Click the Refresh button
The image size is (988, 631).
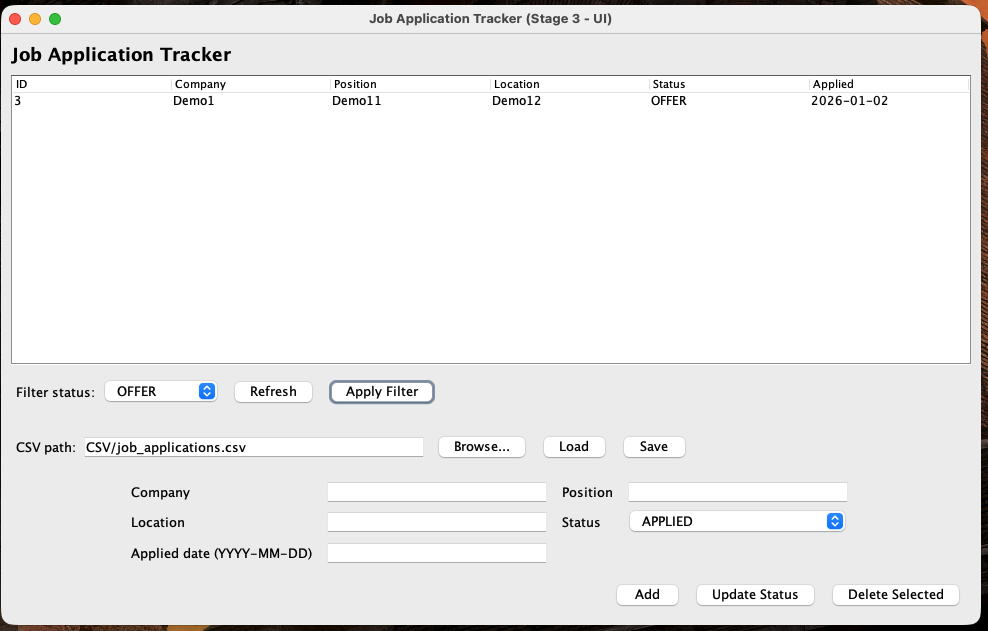(273, 392)
